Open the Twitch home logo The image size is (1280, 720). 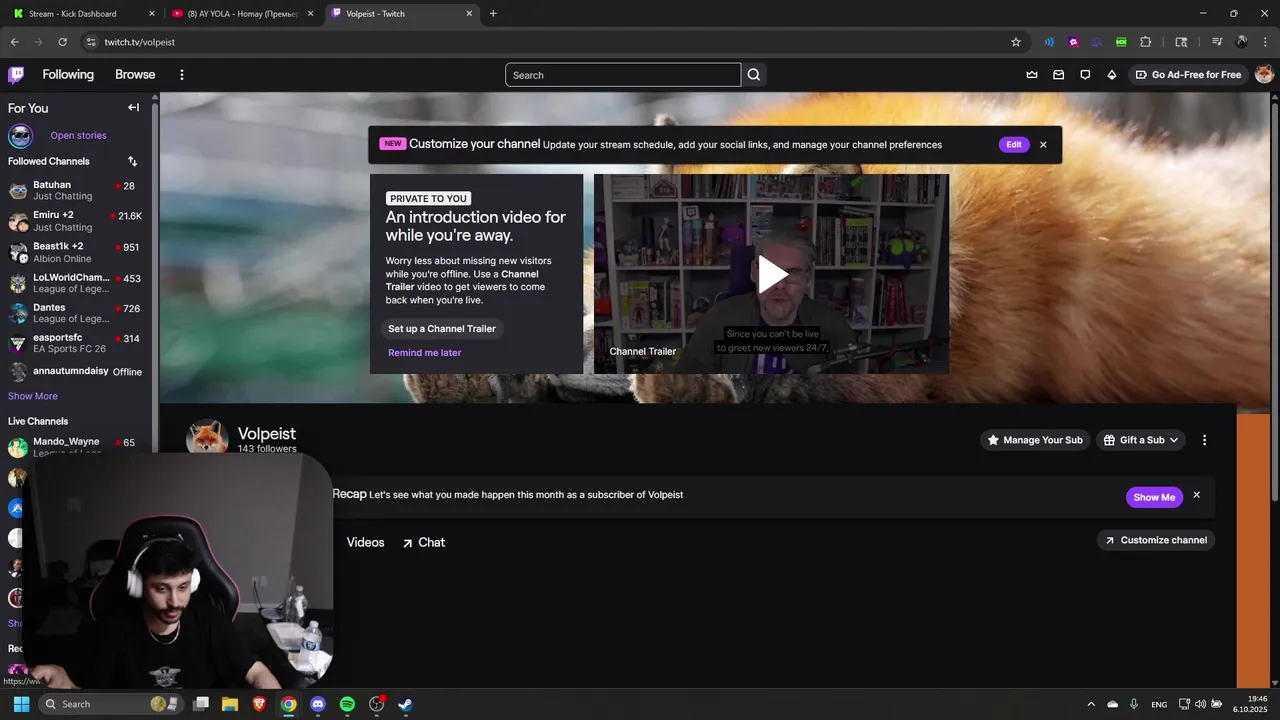pyautogui.click(x=16, y=75)
